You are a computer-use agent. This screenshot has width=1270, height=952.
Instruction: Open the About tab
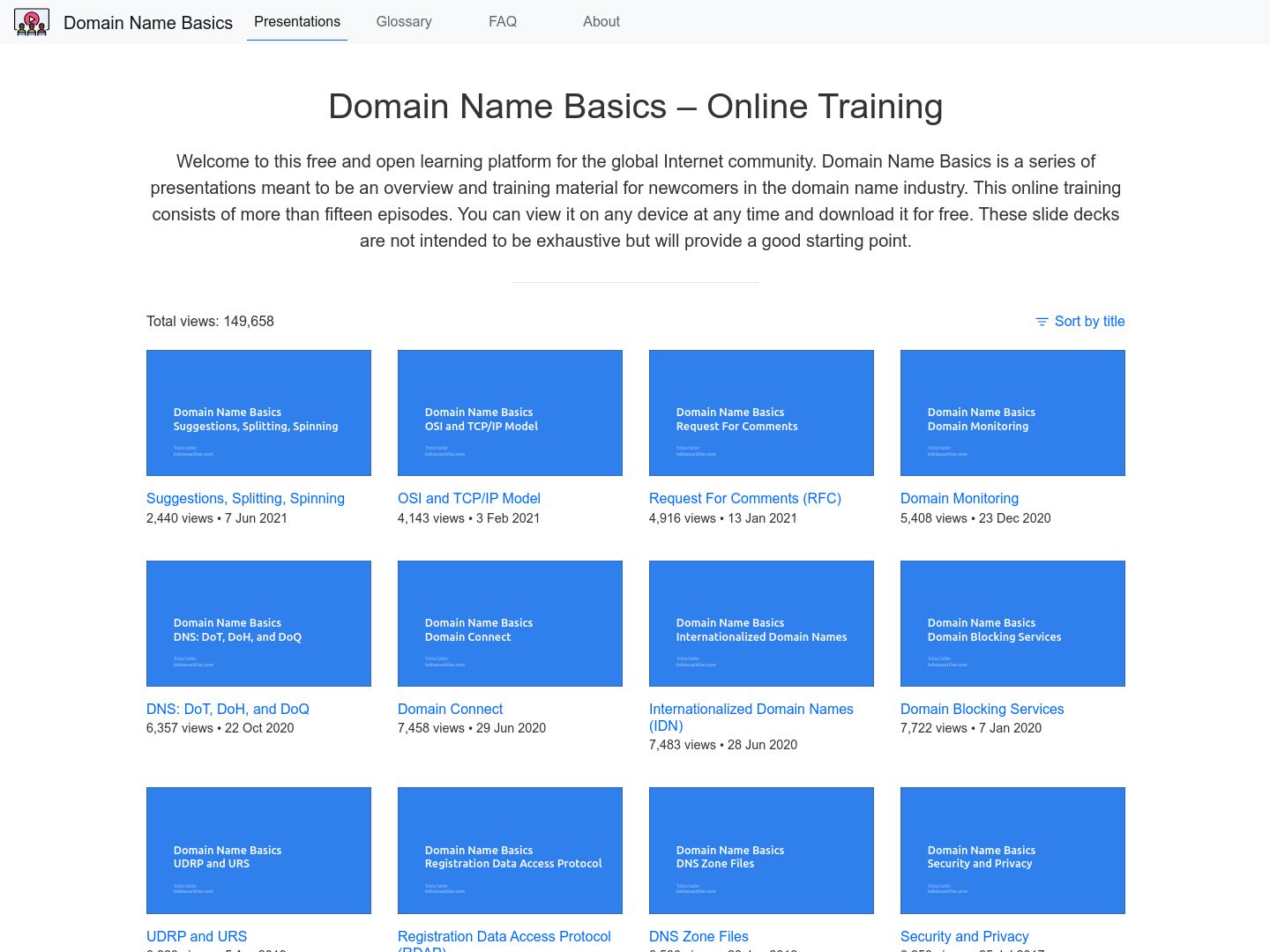[601, 21]
